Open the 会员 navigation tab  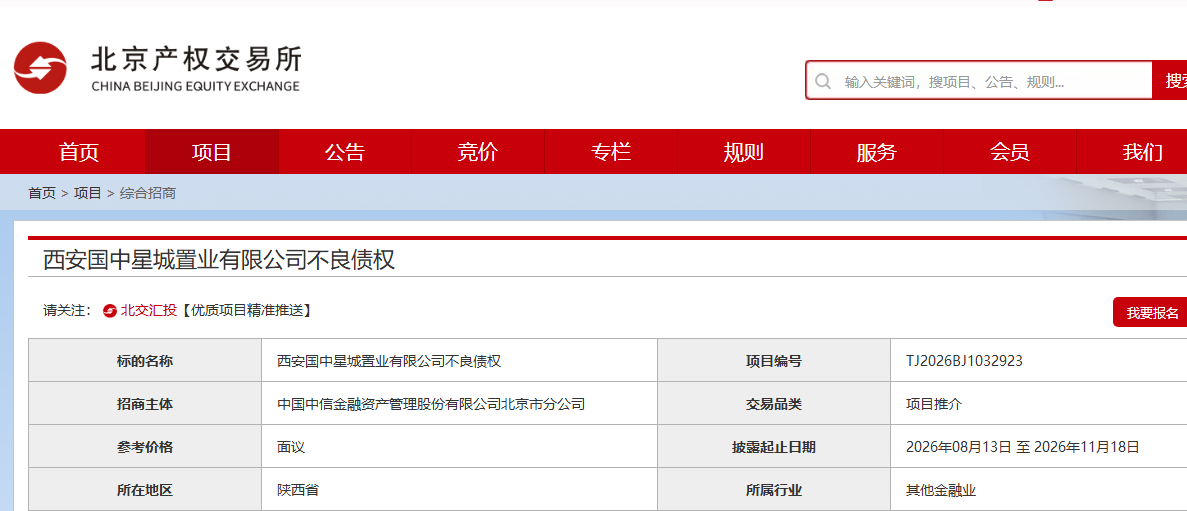[1009, 152]
